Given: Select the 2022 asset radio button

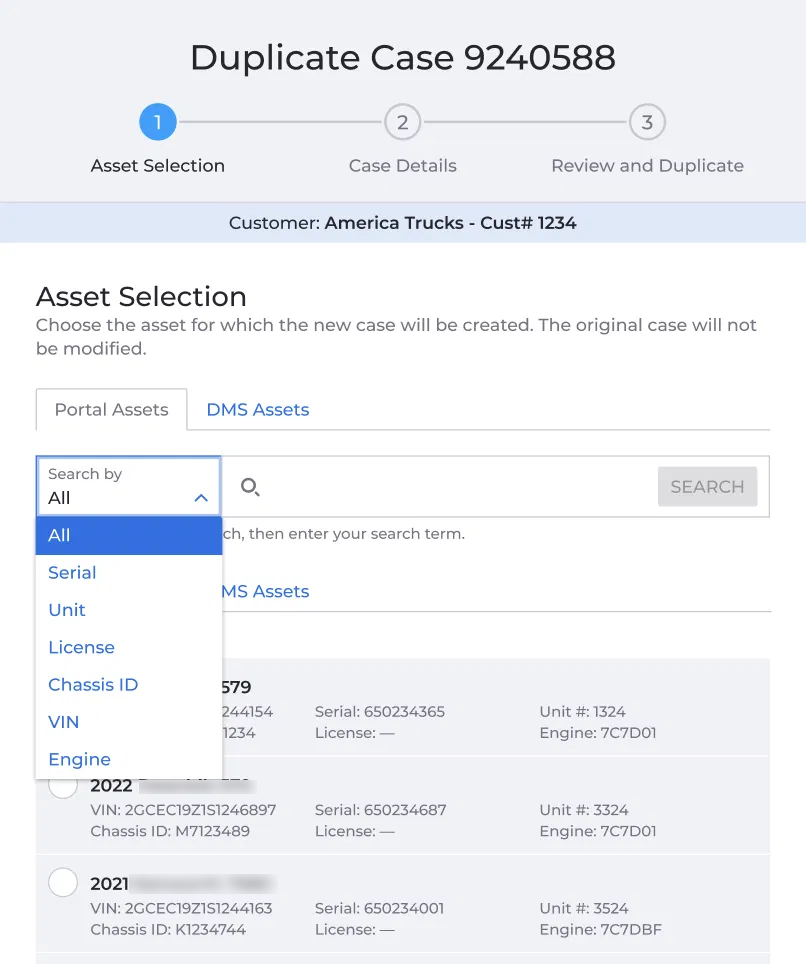Looking at the screenshot, I should pyautogui.click(x=63, y=785).
